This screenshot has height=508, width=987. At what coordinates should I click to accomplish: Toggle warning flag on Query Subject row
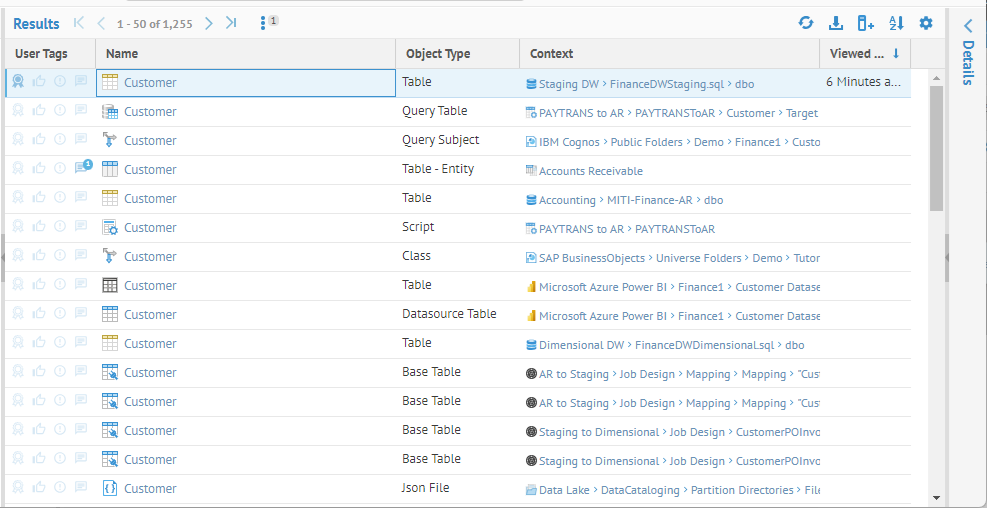(60, 140)
